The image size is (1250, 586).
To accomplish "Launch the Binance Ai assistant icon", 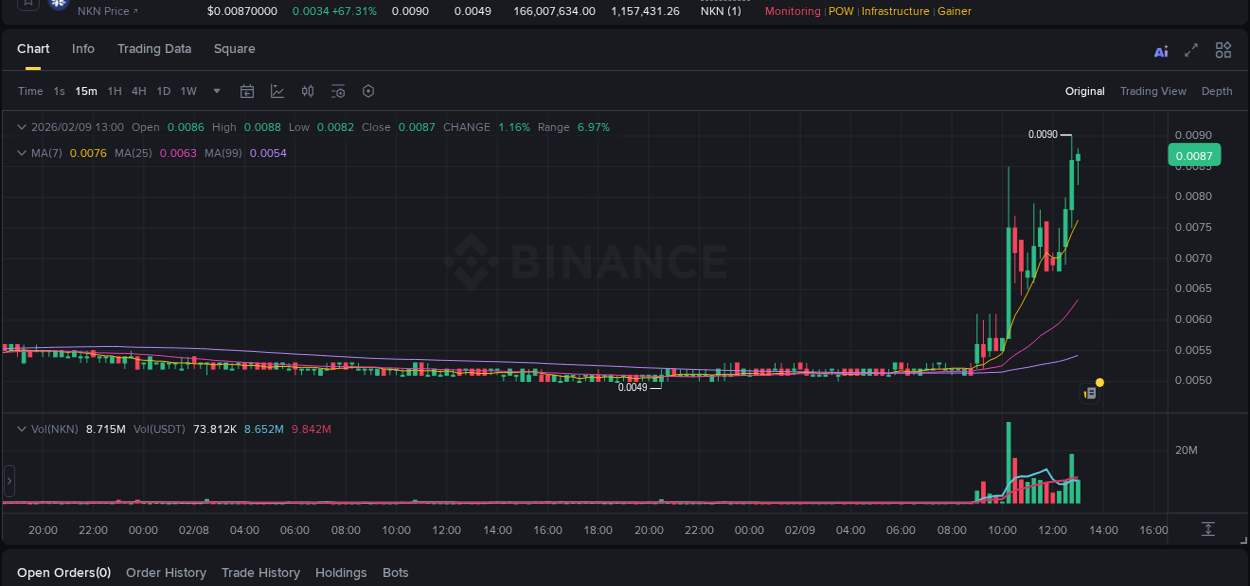I will 1161,50.
